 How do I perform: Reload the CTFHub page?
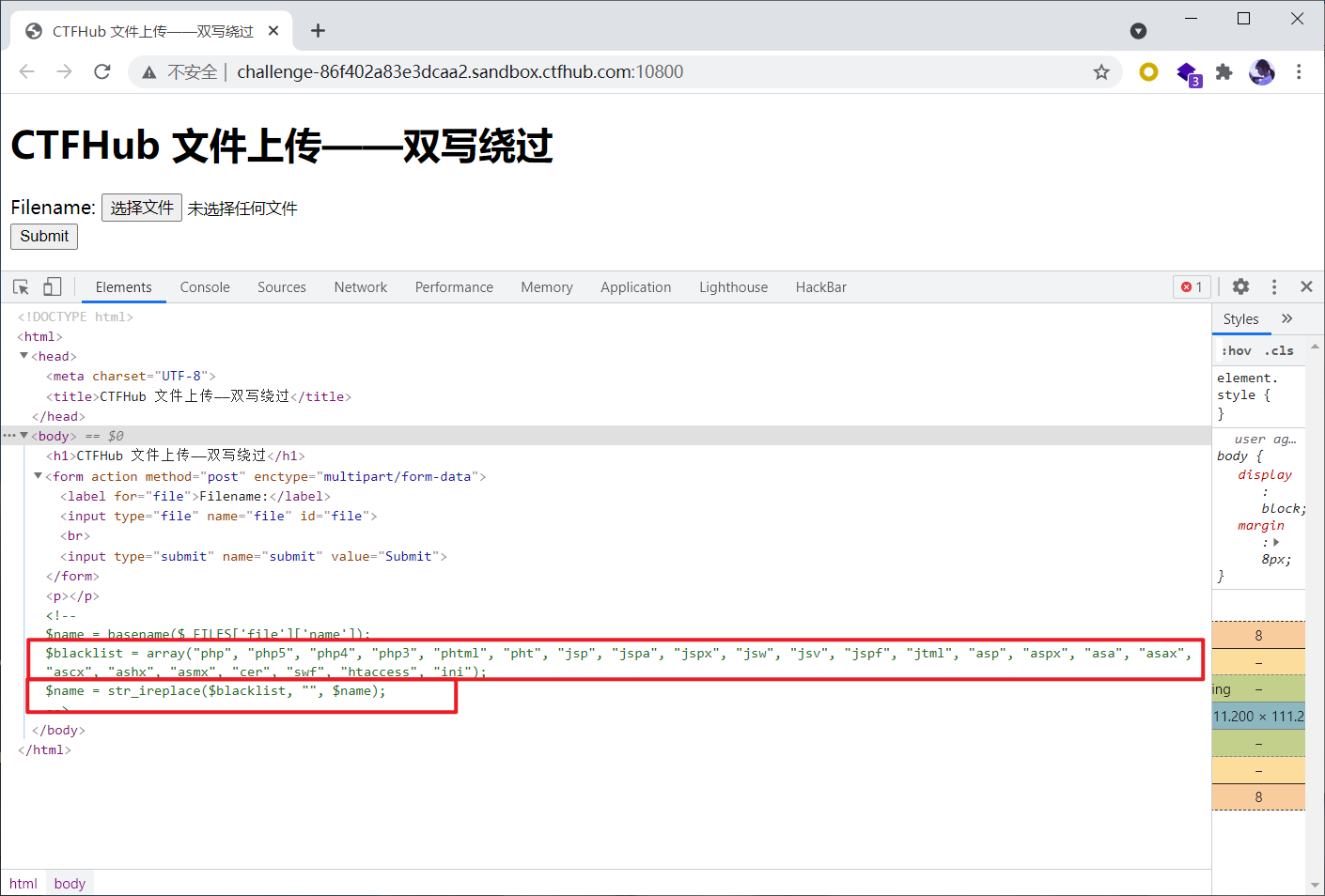click(x=102, y=71)
